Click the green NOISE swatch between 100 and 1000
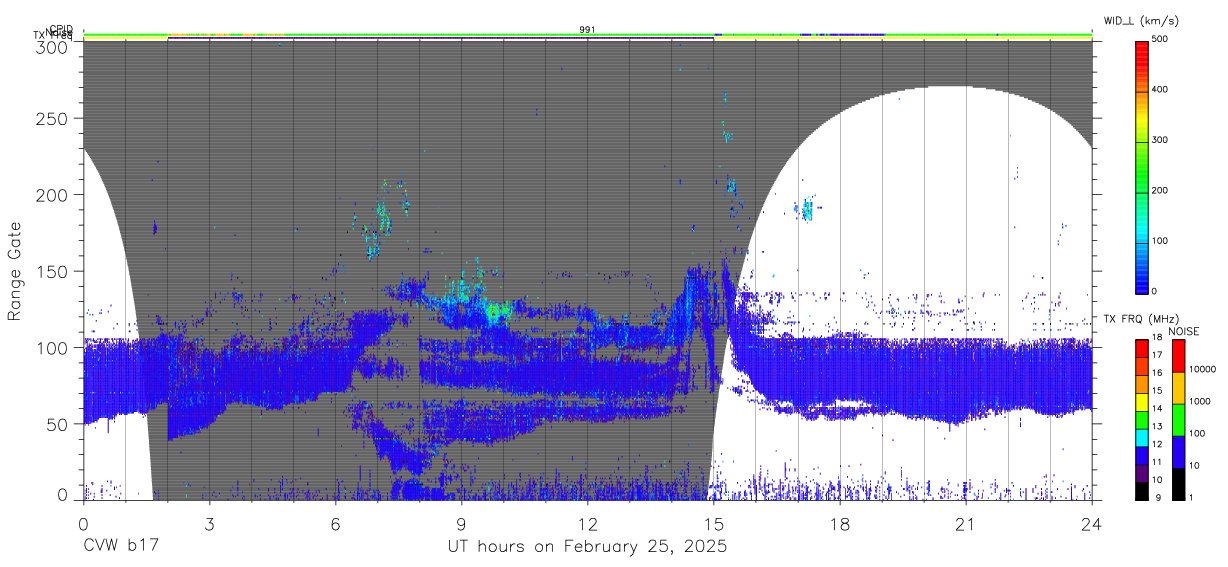 point(1177,419)
